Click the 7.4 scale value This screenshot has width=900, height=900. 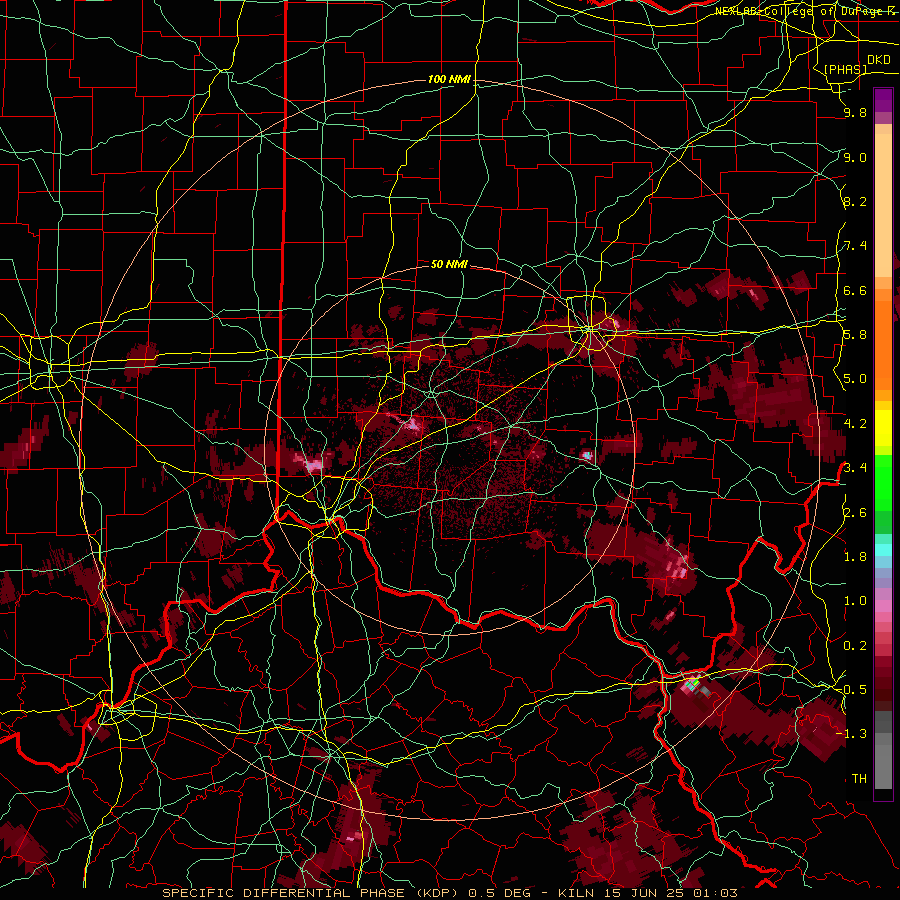[855, 246]
